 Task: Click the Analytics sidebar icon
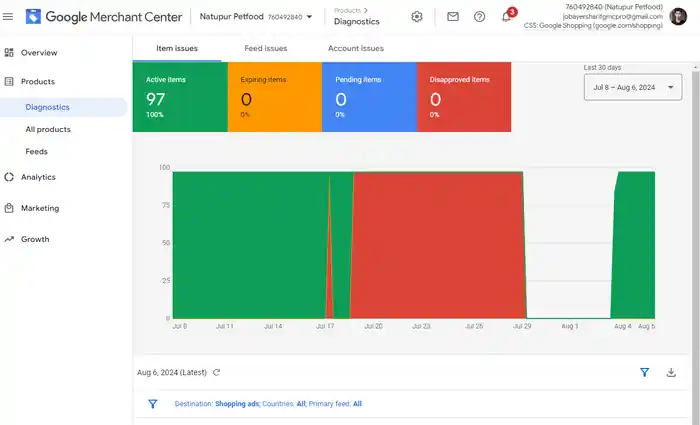9,177
